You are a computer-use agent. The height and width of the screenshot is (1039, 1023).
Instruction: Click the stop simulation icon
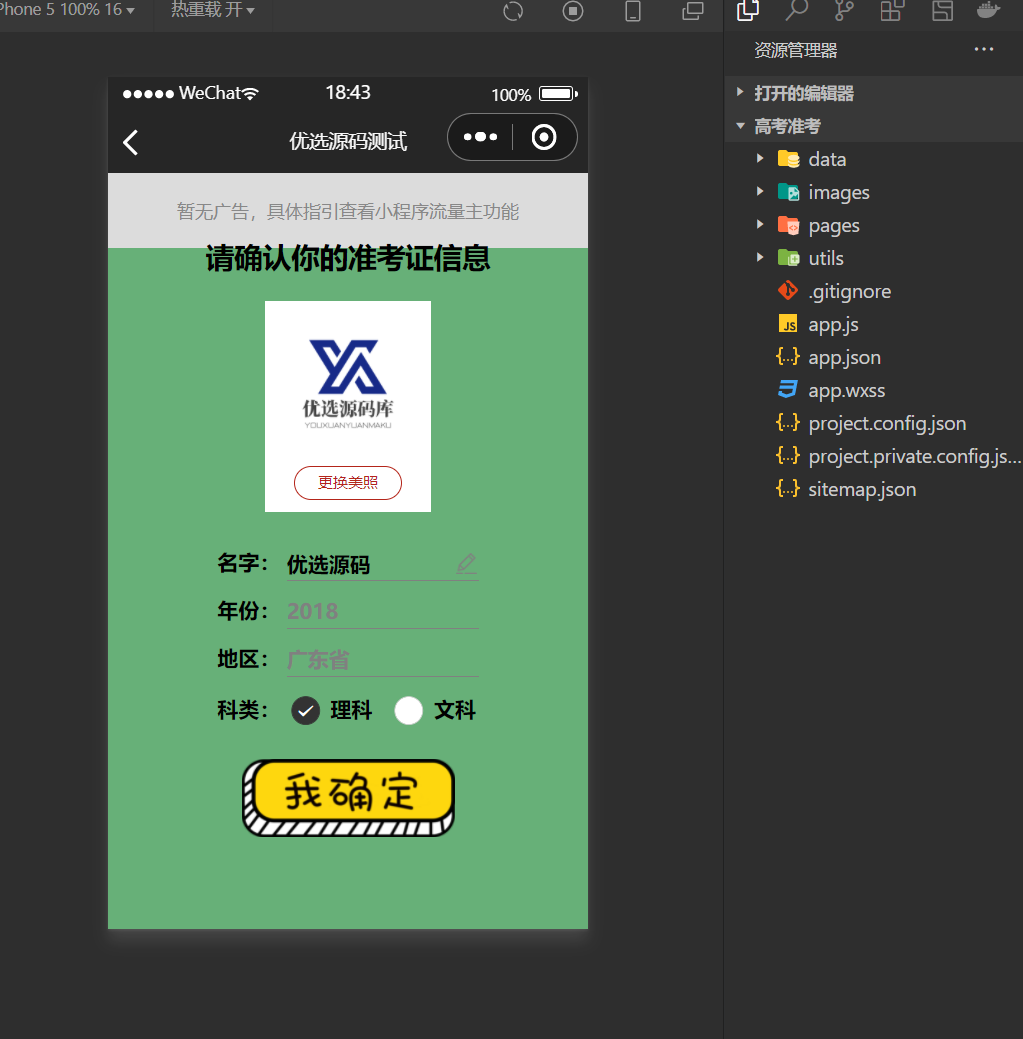tap(573, 11)
